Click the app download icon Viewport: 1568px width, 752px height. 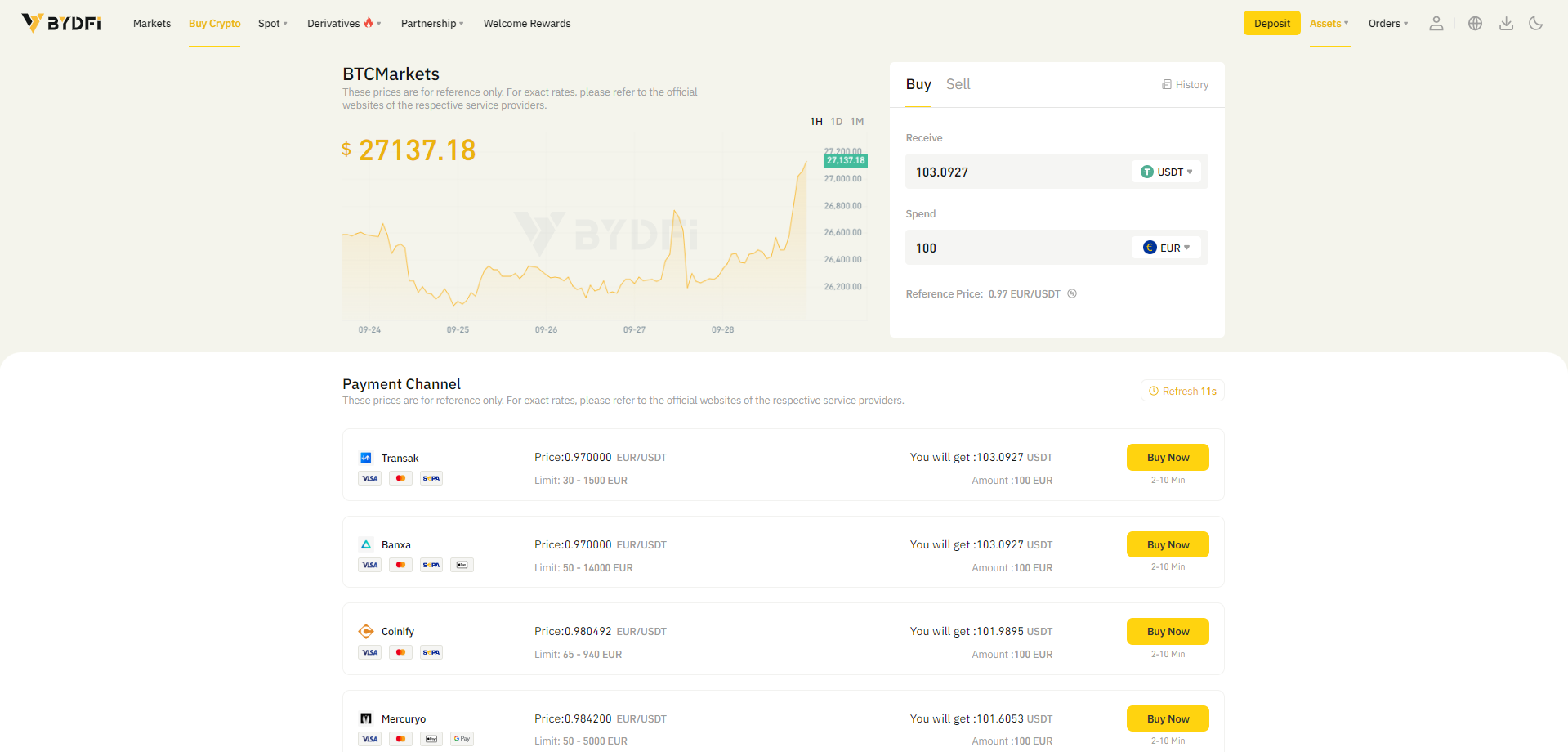click(1506, 24)
